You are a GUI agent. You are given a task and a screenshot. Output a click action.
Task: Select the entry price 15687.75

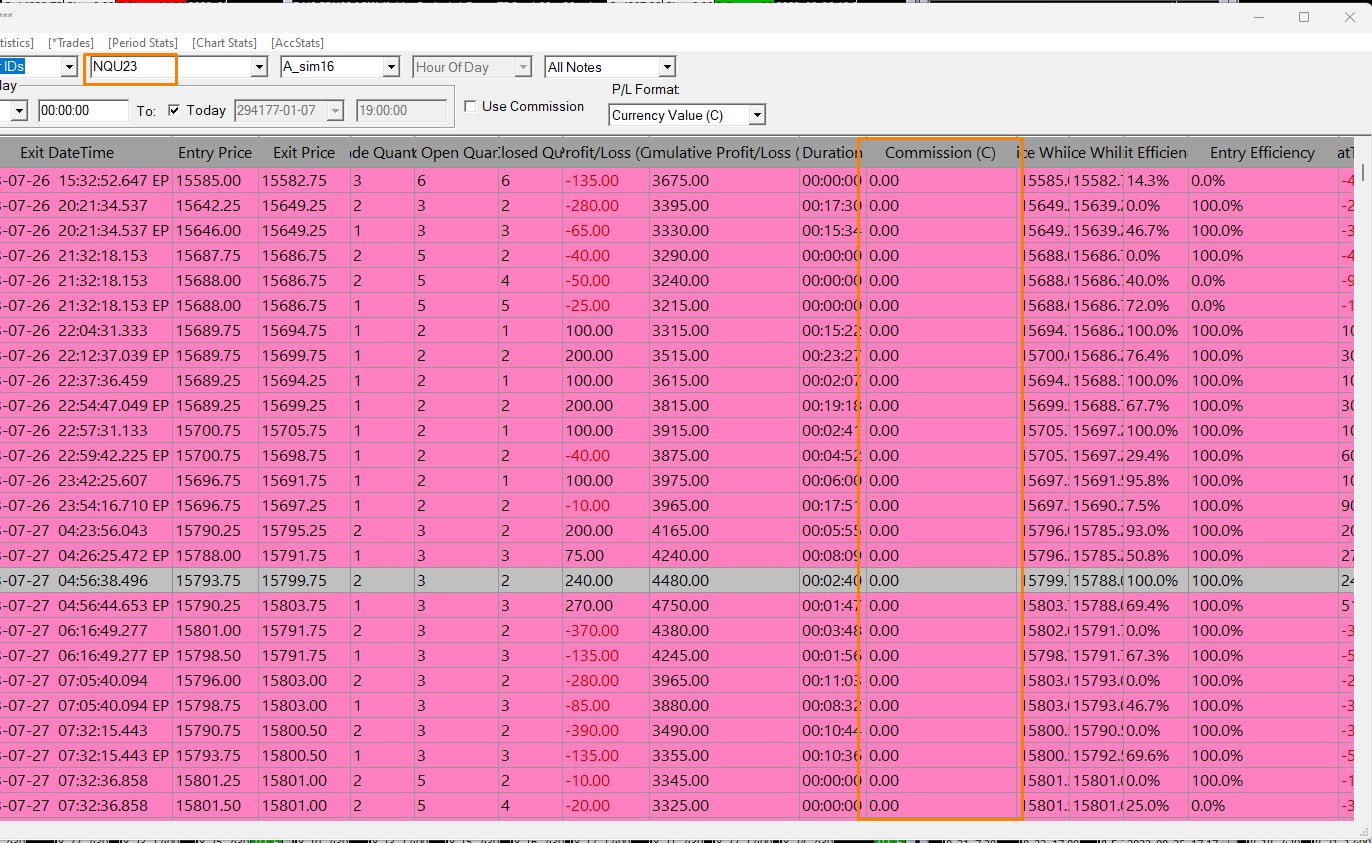click(208, 256)
